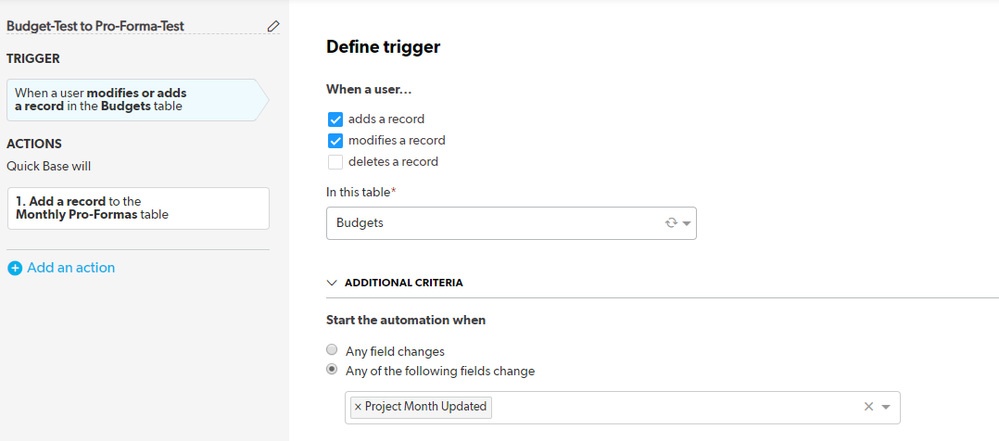This screenshot has width=999, height=441.
Task: Click the Additional Criteria heading text
Action: point(404,282)
